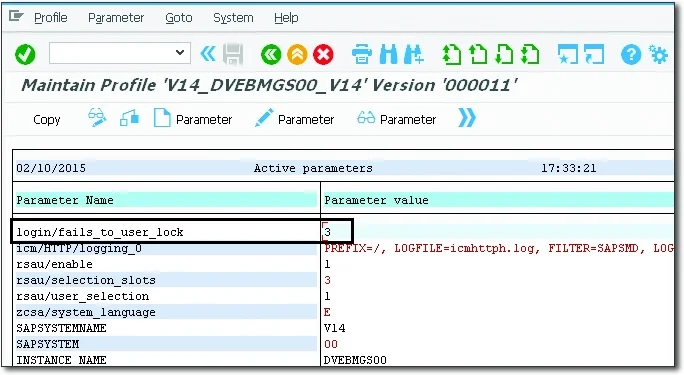Go to the Last Page icon
Screen dimensions: 684x375
530,55
